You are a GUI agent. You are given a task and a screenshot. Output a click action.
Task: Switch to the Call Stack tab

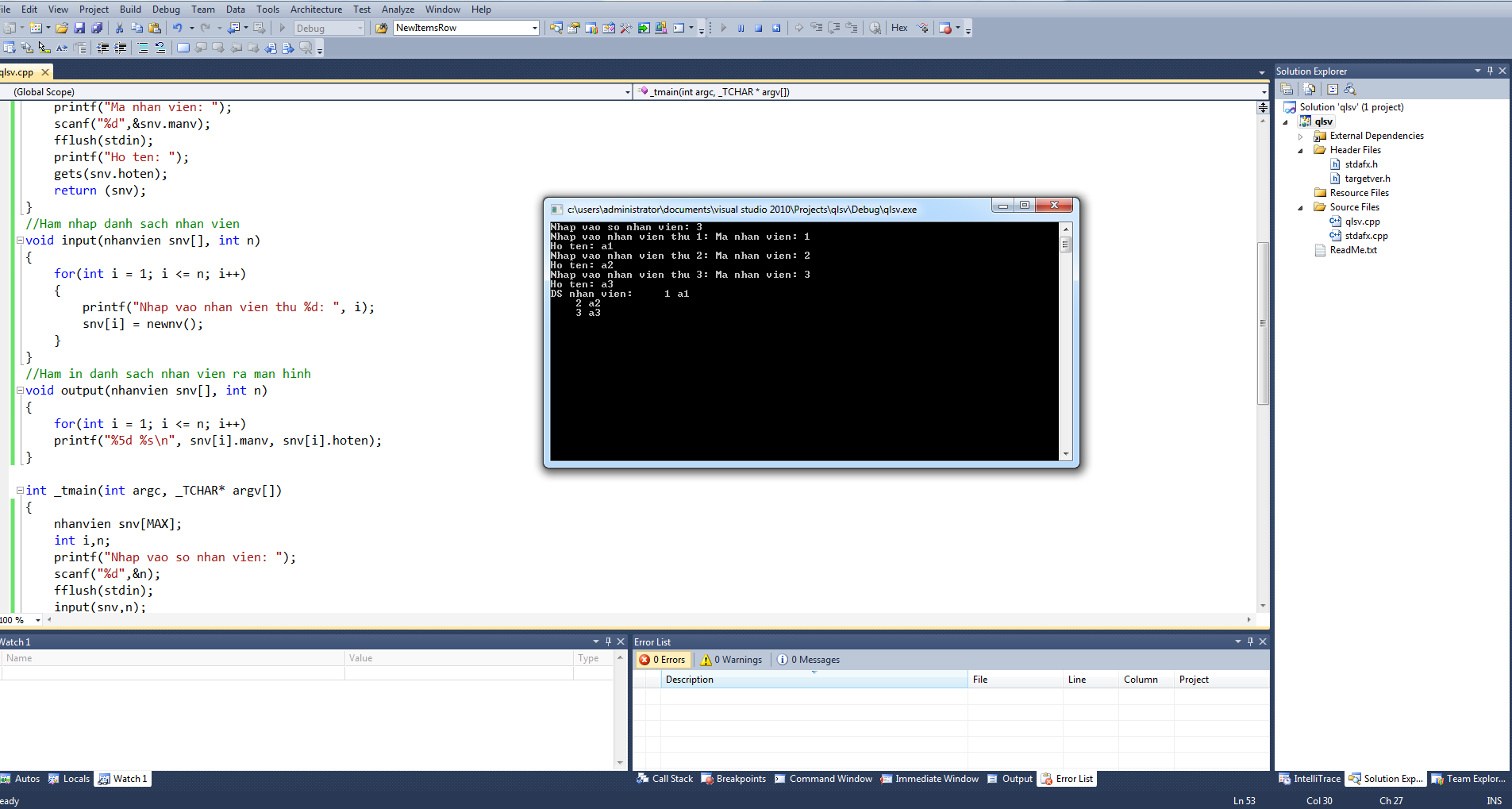click(665, 779)
